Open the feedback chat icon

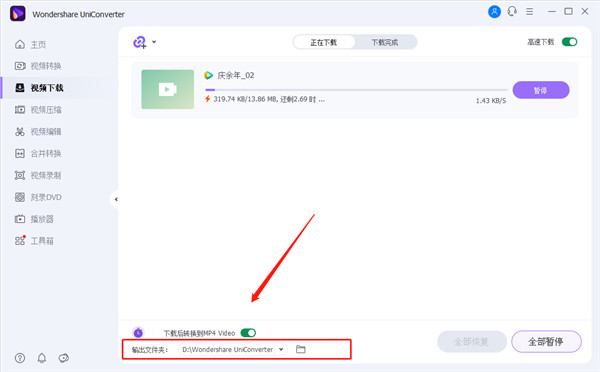(64, 358)
